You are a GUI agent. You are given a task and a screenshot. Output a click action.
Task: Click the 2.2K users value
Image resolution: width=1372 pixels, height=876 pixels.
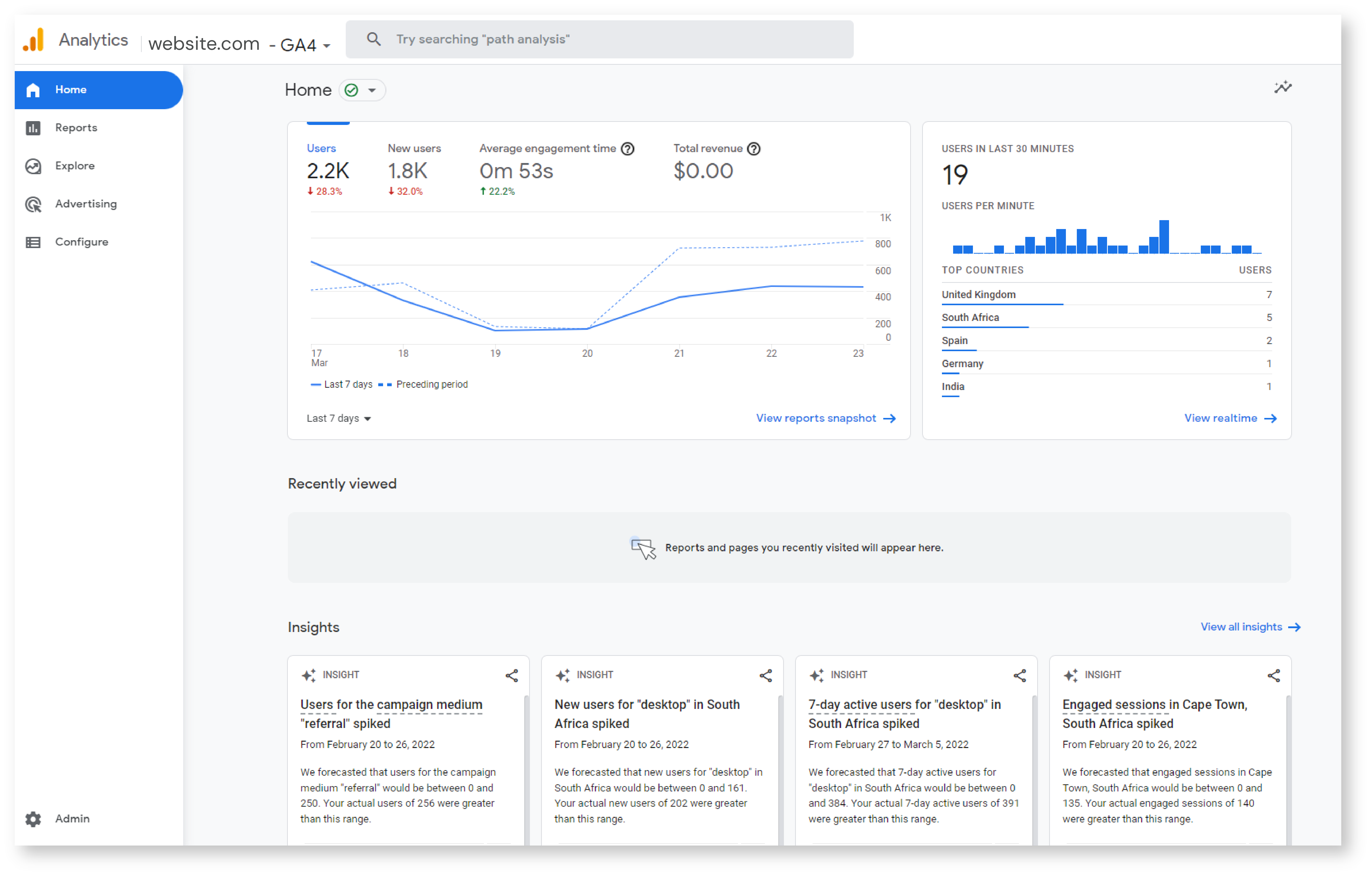click(x=328, y=171)
